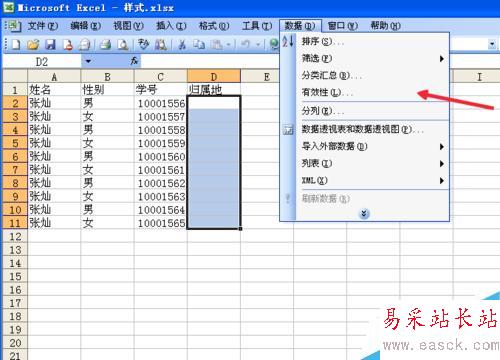Click the Cut scissors icon

click(182, 44)
